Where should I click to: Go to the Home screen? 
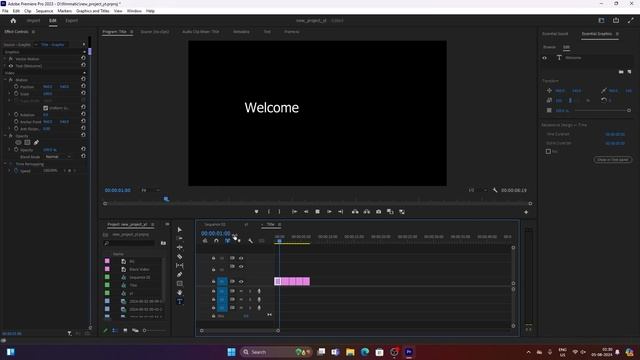pyautogui.click(x=13, y=20)
